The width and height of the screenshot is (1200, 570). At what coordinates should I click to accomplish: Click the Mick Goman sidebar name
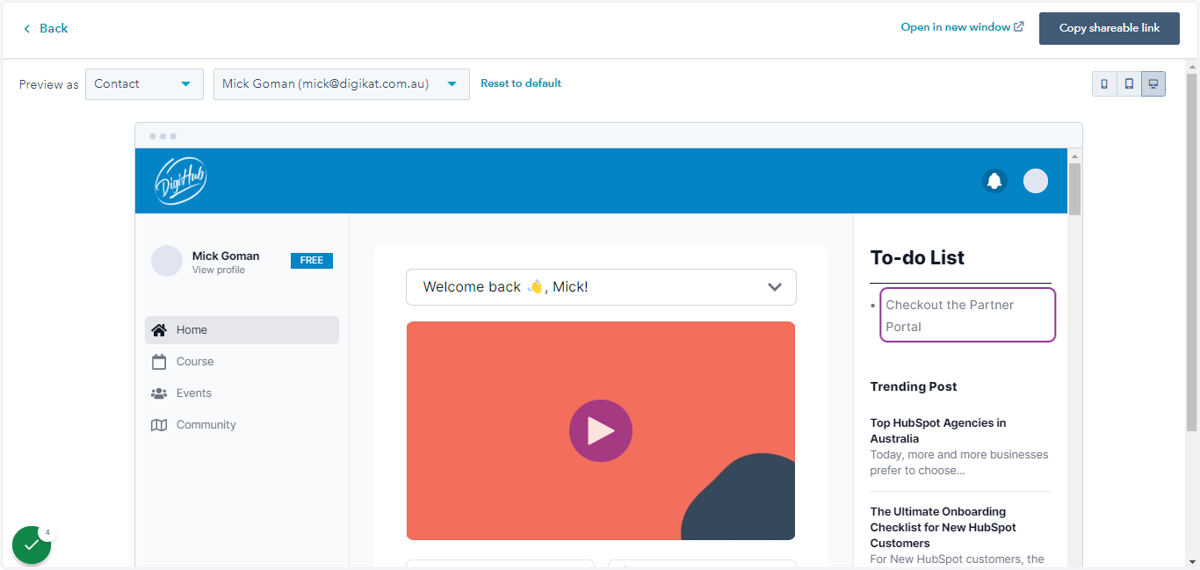point(225,256)
